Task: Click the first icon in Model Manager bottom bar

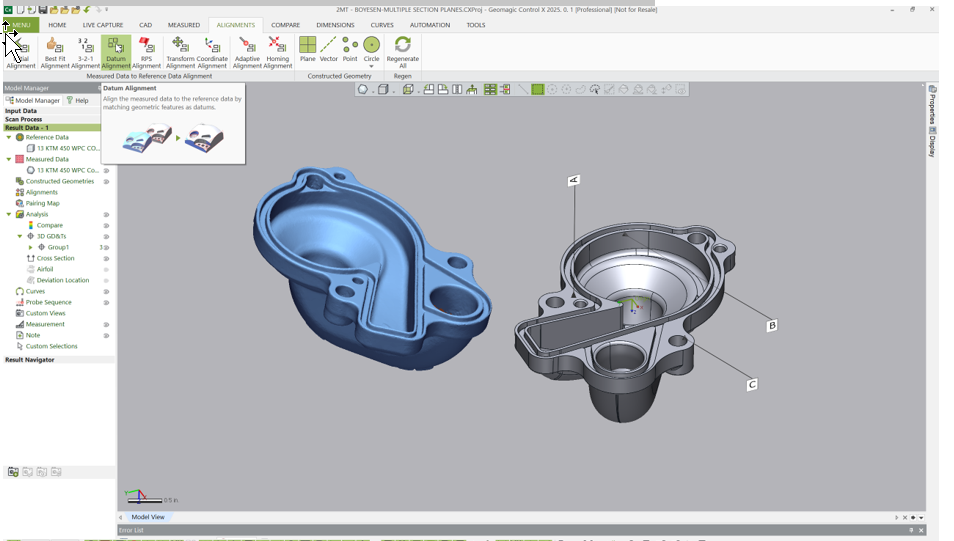Action: (x=13, y=472)
